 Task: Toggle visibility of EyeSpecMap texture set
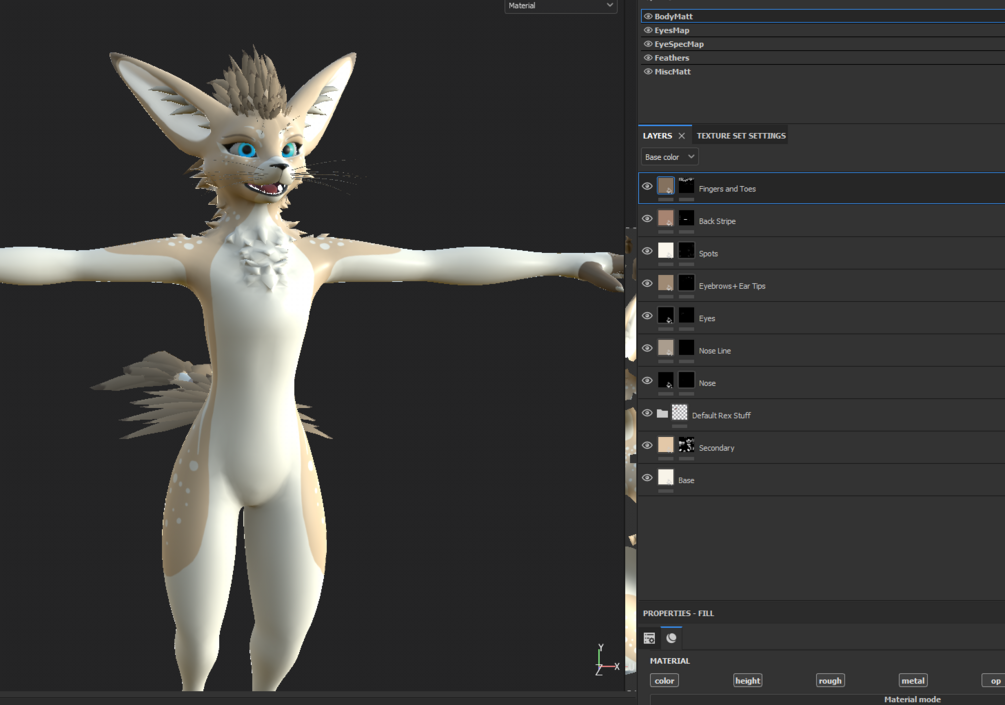tap(648, 44)
